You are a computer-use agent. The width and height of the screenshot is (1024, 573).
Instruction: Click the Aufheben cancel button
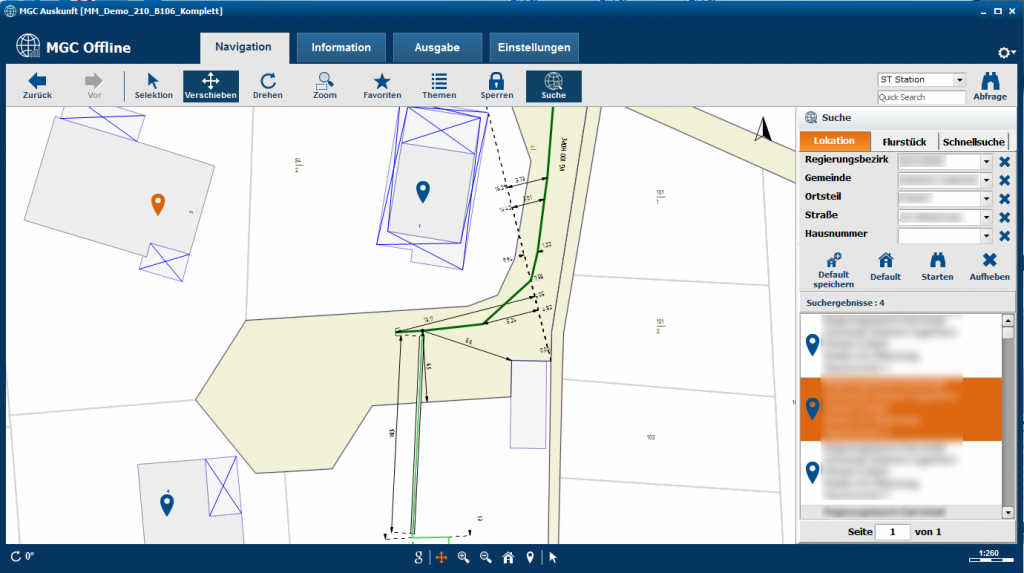pyautogui.click(x=989, y=266)
